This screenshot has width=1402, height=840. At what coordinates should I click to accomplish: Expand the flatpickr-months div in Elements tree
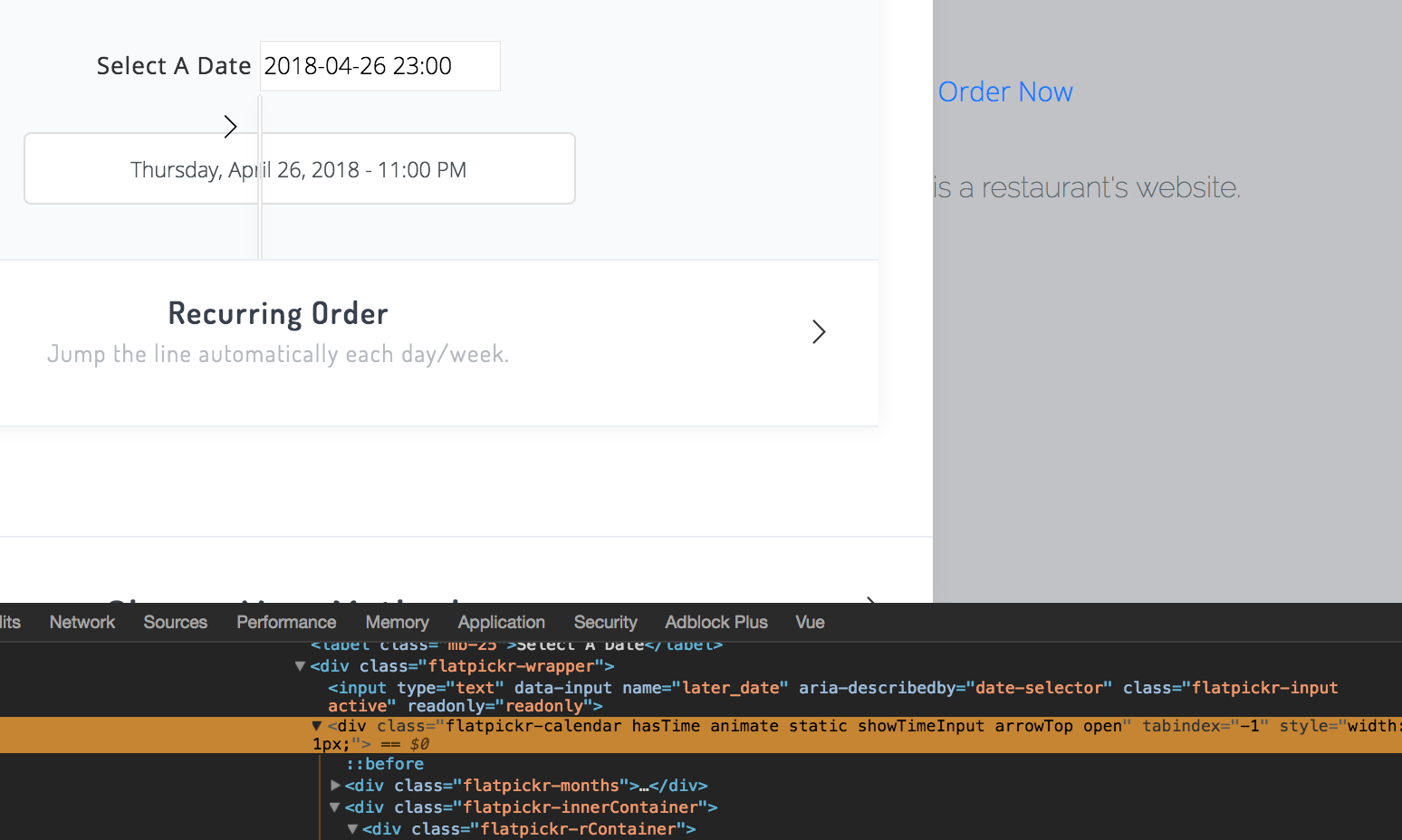coord(335,785)
